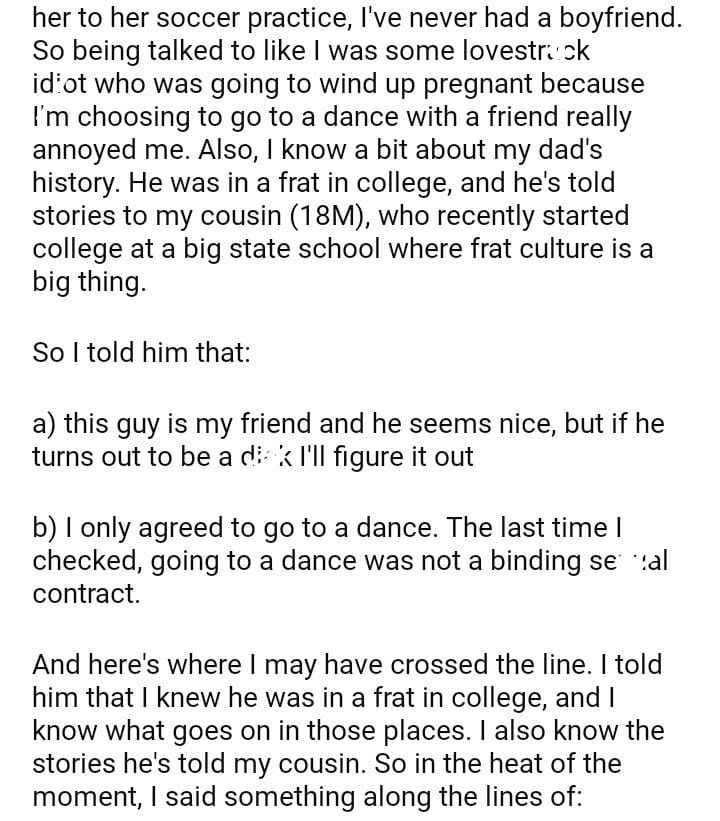Click the phrase "big state school"
This screenshot has width=720, height=821.
pos(284,249)
